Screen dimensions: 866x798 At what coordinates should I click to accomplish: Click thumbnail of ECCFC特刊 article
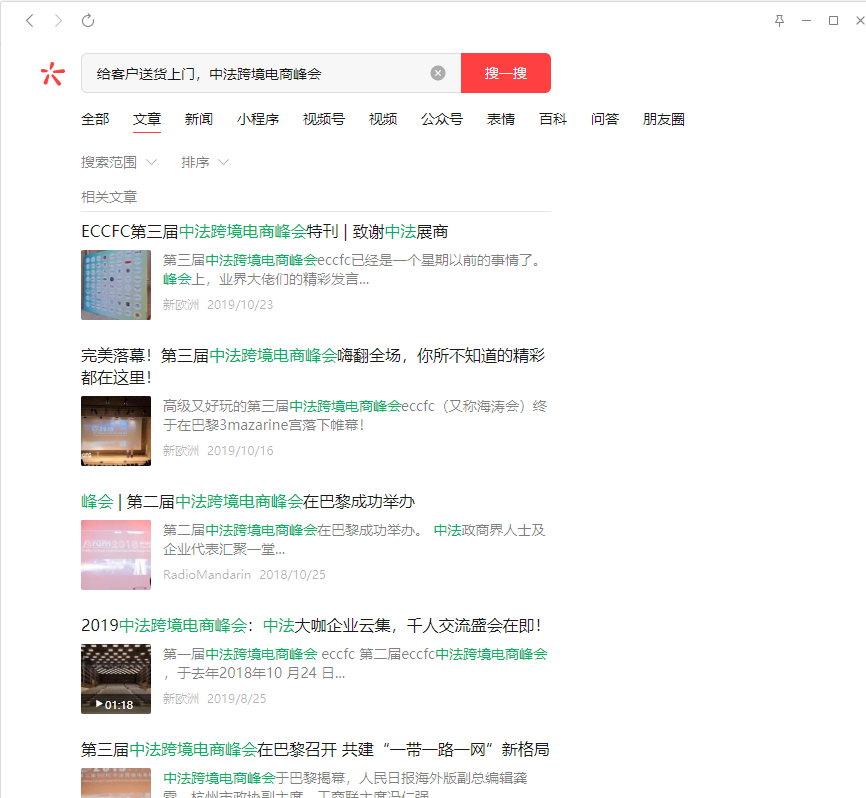[x=116, y=285]
